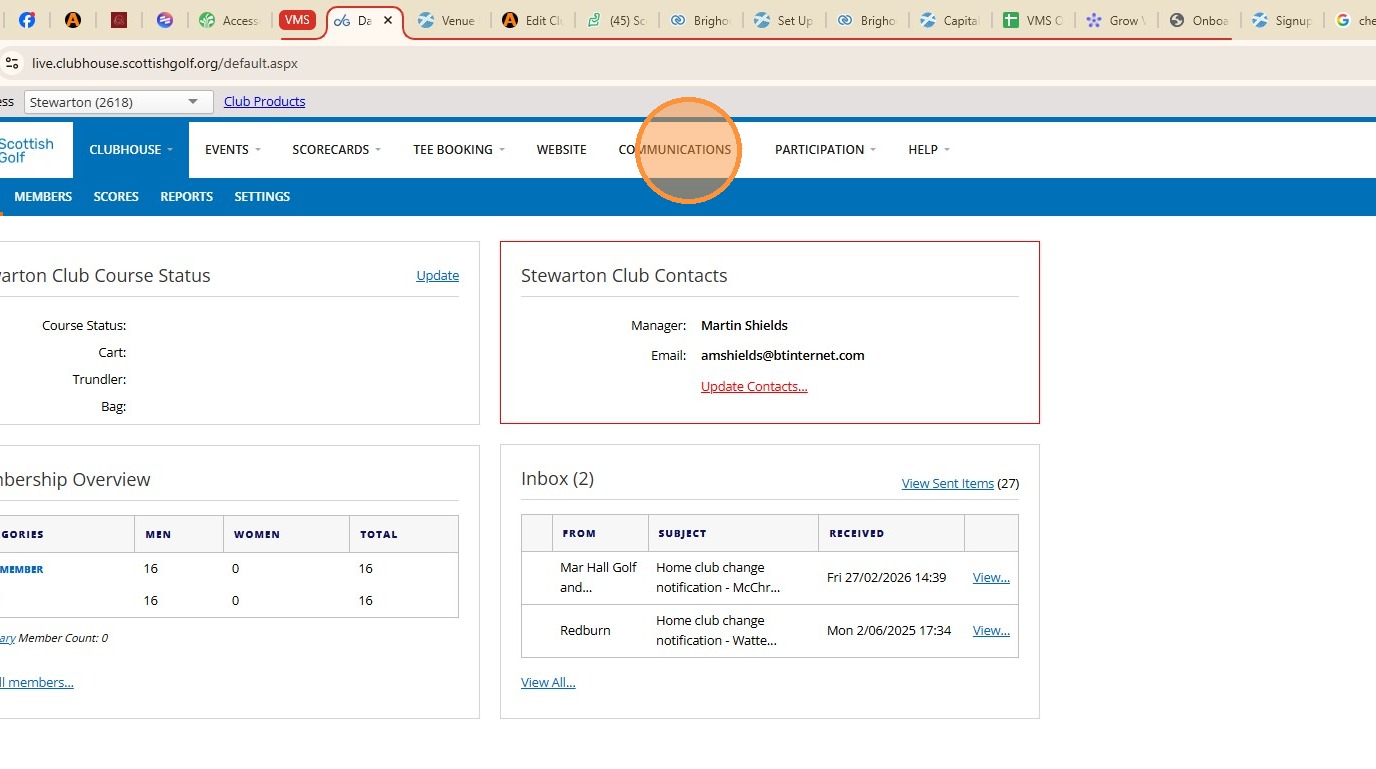Expand the CLUBHOUSE menu
This screenshot has width=1376, height=769.
[x=131, y=150]
